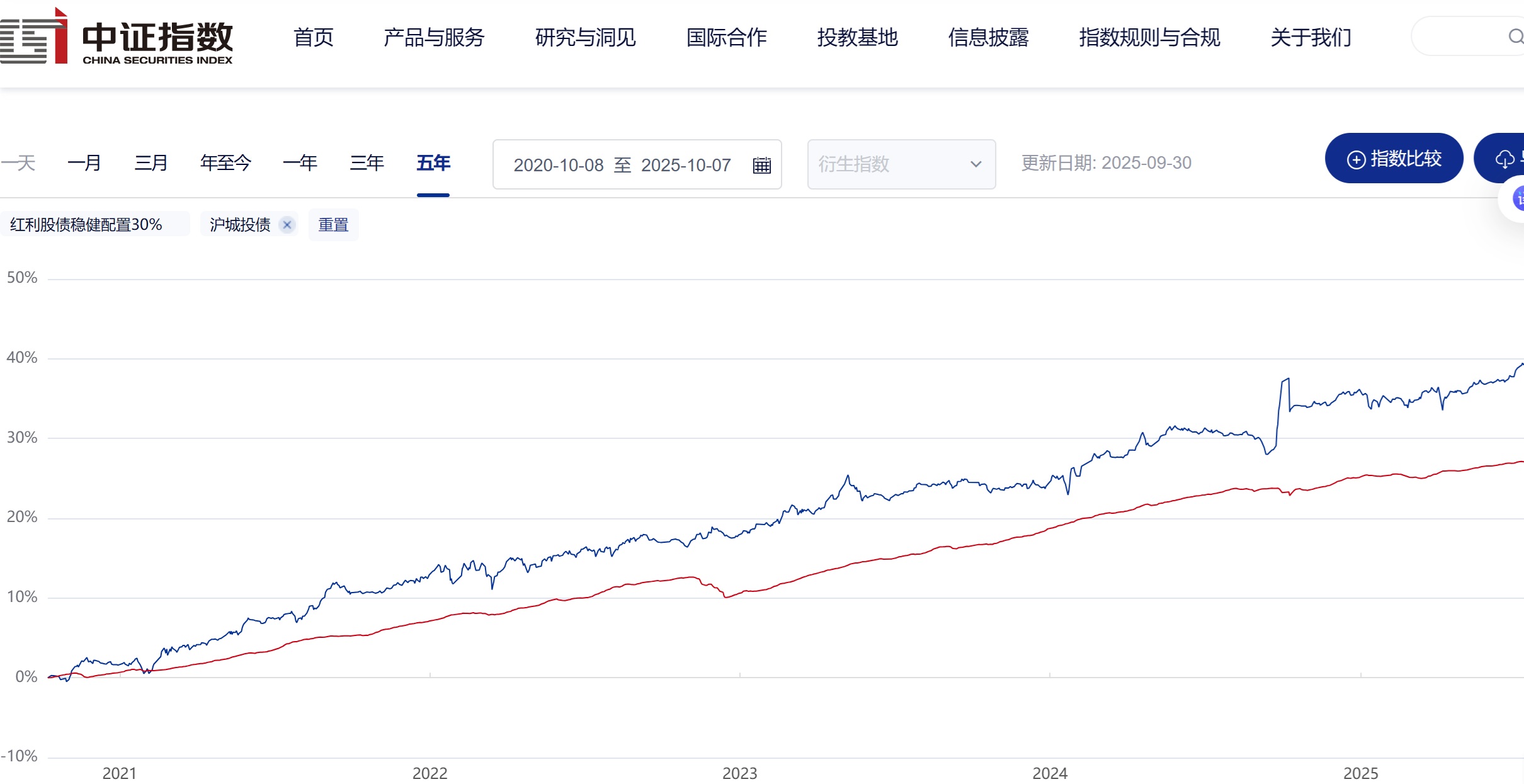Open the date range calendar icon
Image resolution: width=1524 pixels, height=784 pixels.
(x=761, y=165)
